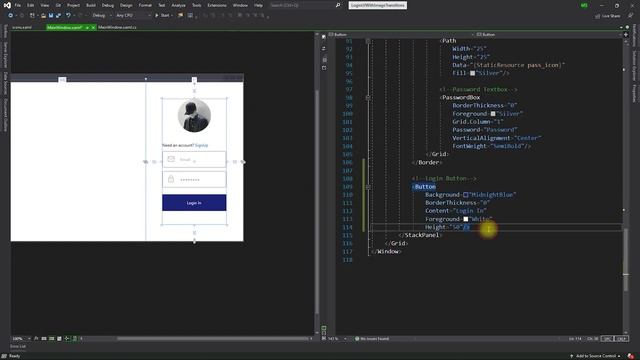Open the View menu
This screenshot has height=360, width=640.
click(x=45, y=5)
